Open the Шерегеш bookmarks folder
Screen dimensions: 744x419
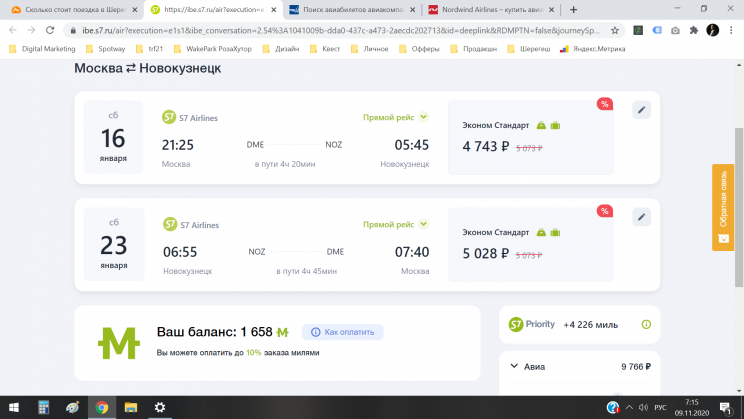[x=529, y=49]
